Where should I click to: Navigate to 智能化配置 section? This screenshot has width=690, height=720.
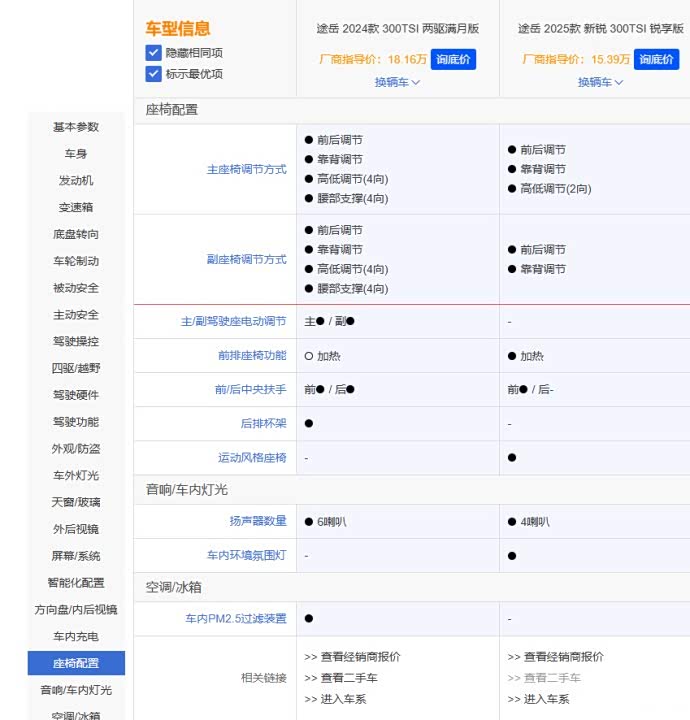76,583
